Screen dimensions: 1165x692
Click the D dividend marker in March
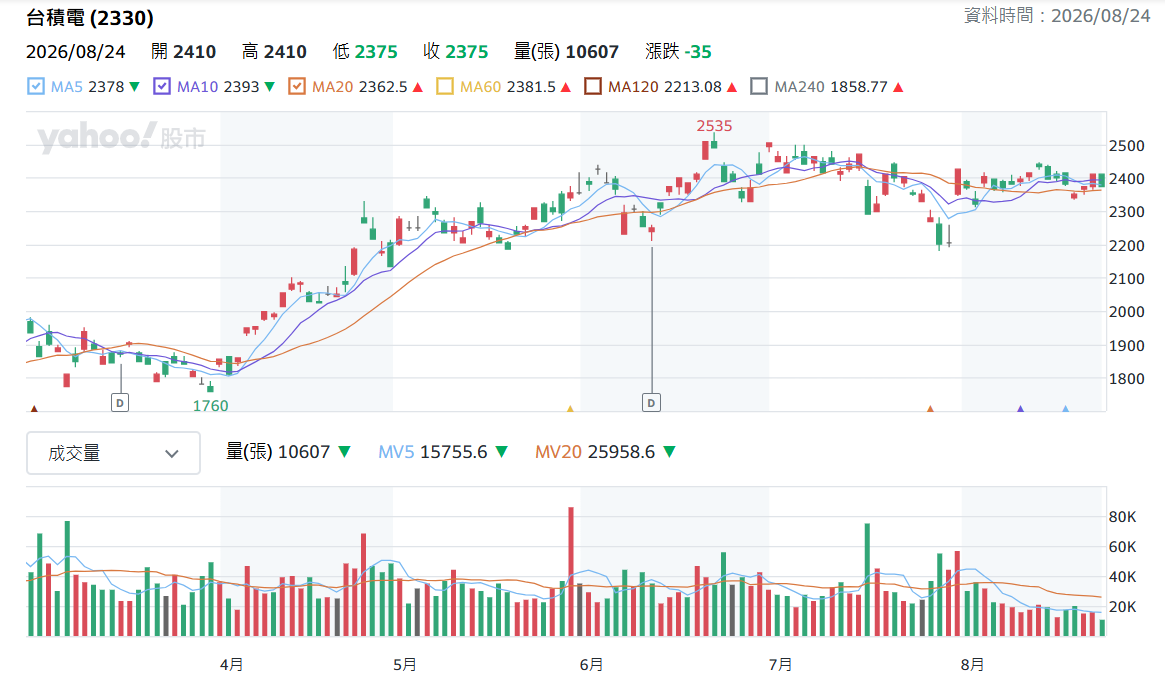pos(120,403)
